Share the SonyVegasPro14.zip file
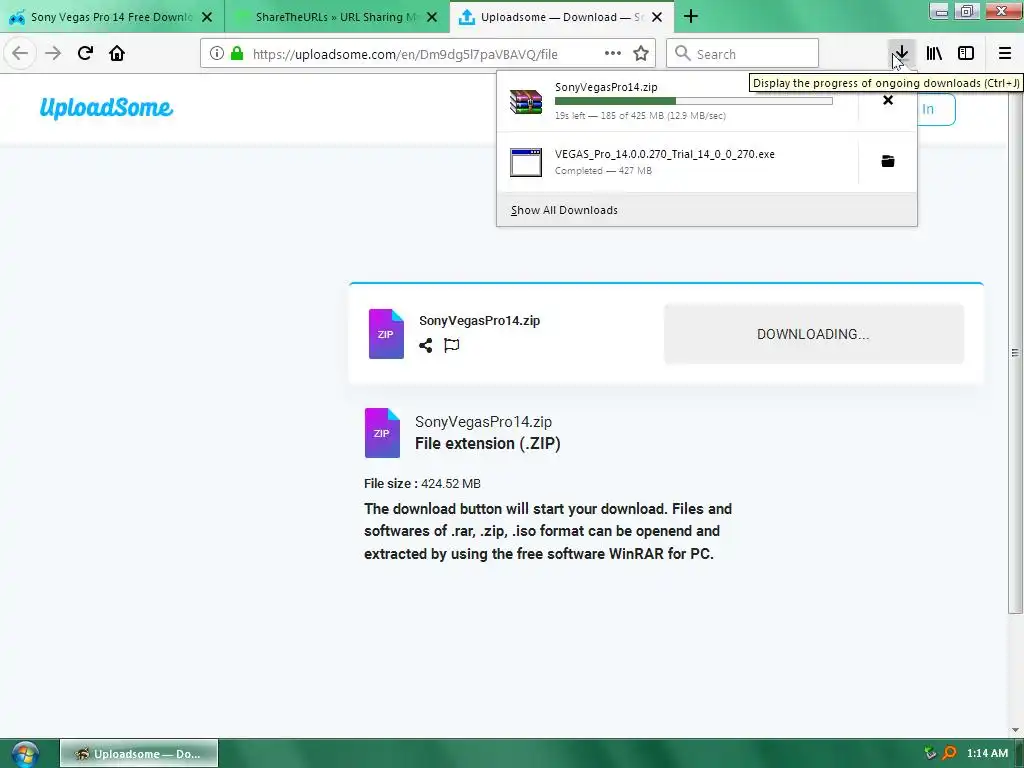 (426, 345)
